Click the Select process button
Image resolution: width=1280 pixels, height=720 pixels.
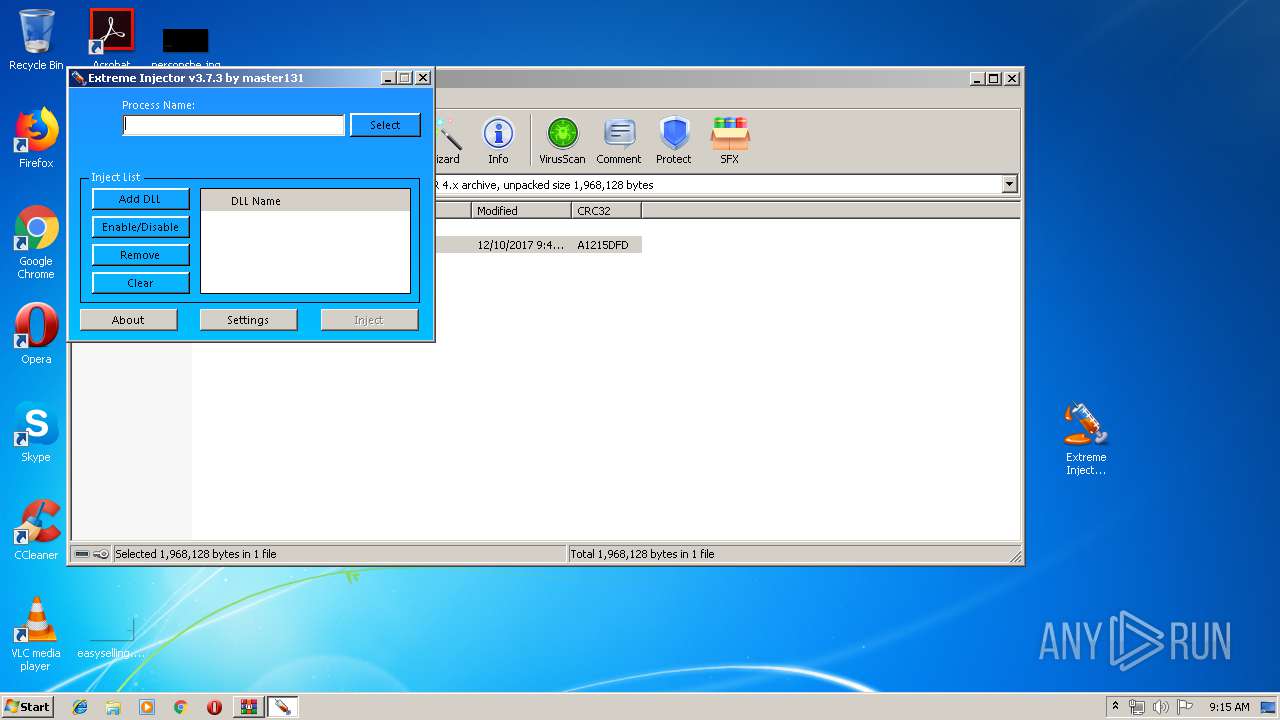click(385, 125)
